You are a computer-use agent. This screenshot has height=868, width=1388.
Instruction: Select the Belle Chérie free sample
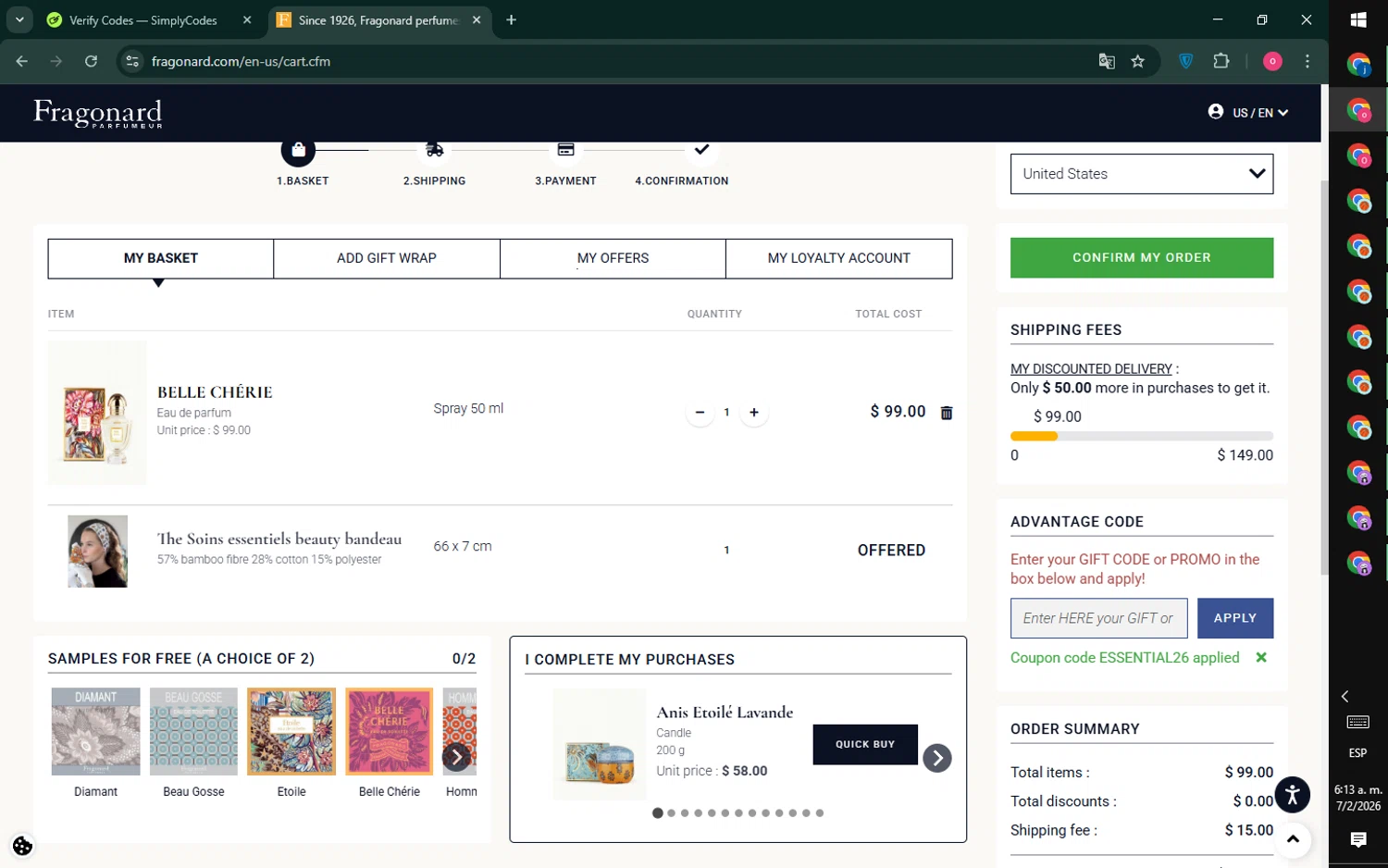coord(390,732)
